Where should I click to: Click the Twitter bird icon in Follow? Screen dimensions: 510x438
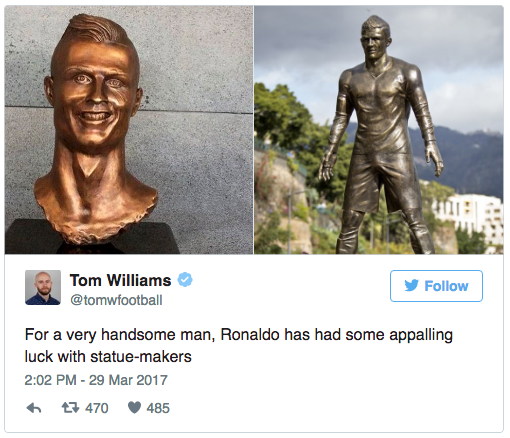coord(411,286)
